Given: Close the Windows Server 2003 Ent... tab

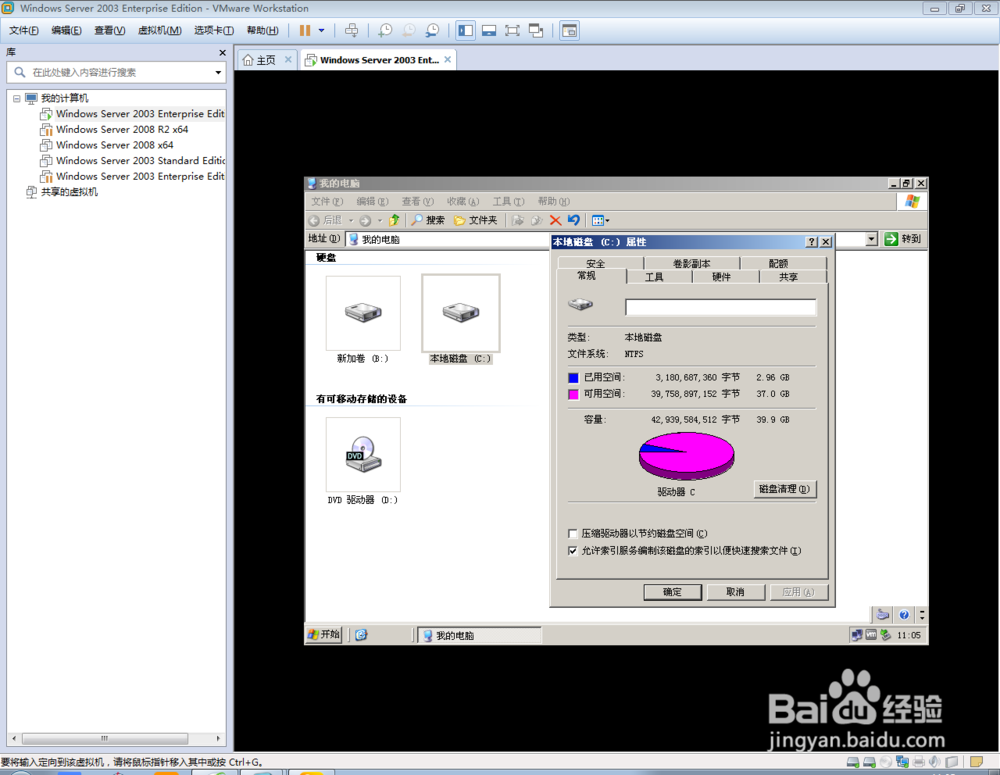Looking at the screenshot, I should (448, 59).
